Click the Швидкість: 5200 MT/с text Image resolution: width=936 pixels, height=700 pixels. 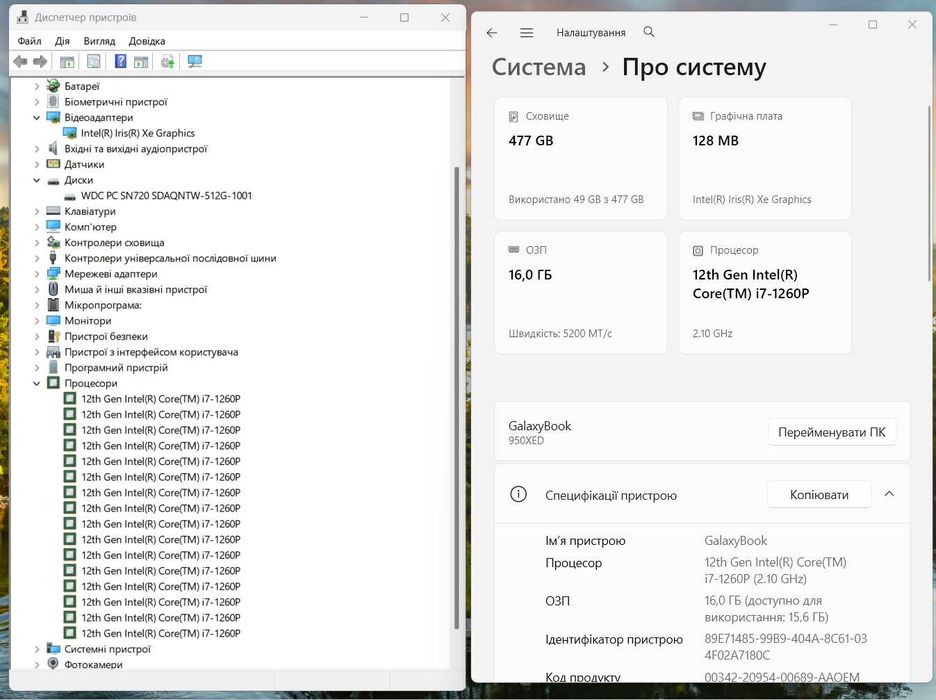click(560, 334)
